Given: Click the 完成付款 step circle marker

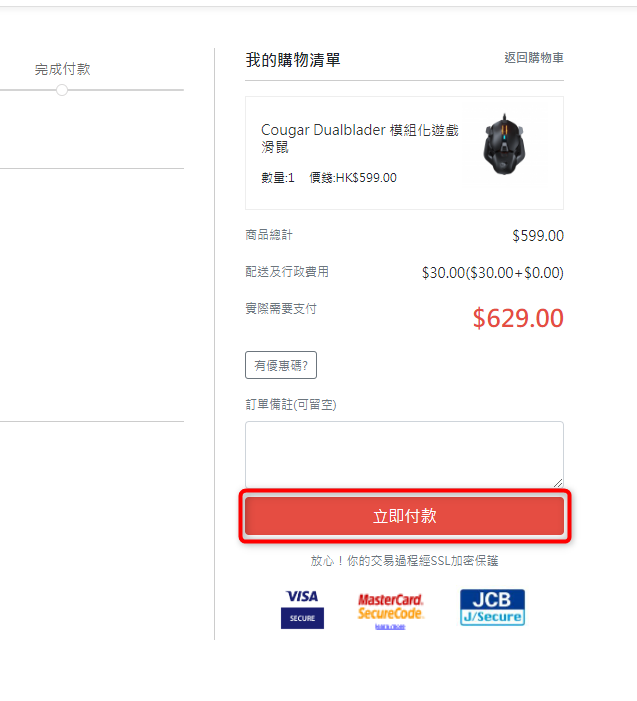Looking at the screenshot, I should [x=62, y=90].
